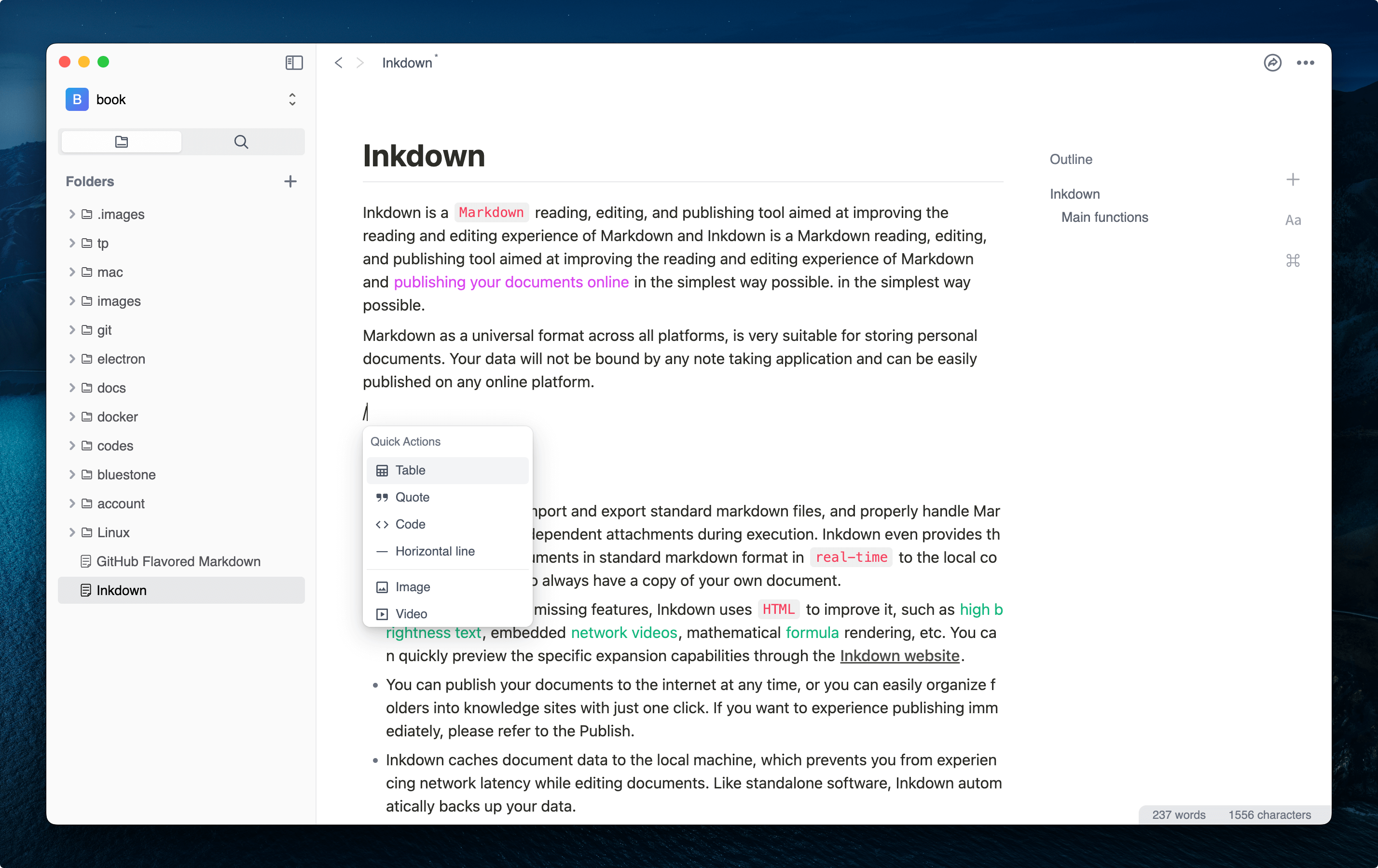Screen dimensions: 1378x868
Task: Open GitHub Flavored Markdown document
Action: [178, 561]
